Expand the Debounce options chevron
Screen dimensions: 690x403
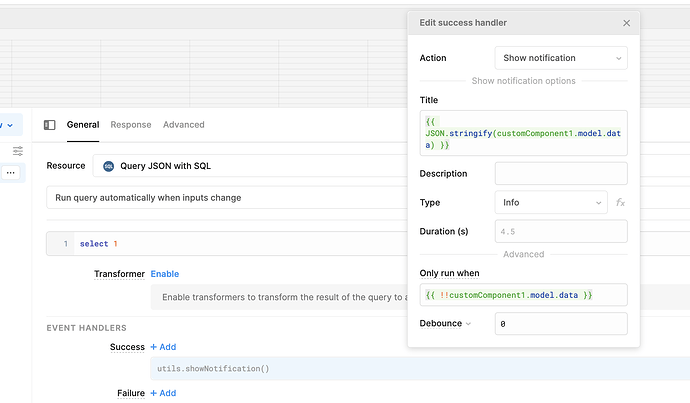click(468, 324)
